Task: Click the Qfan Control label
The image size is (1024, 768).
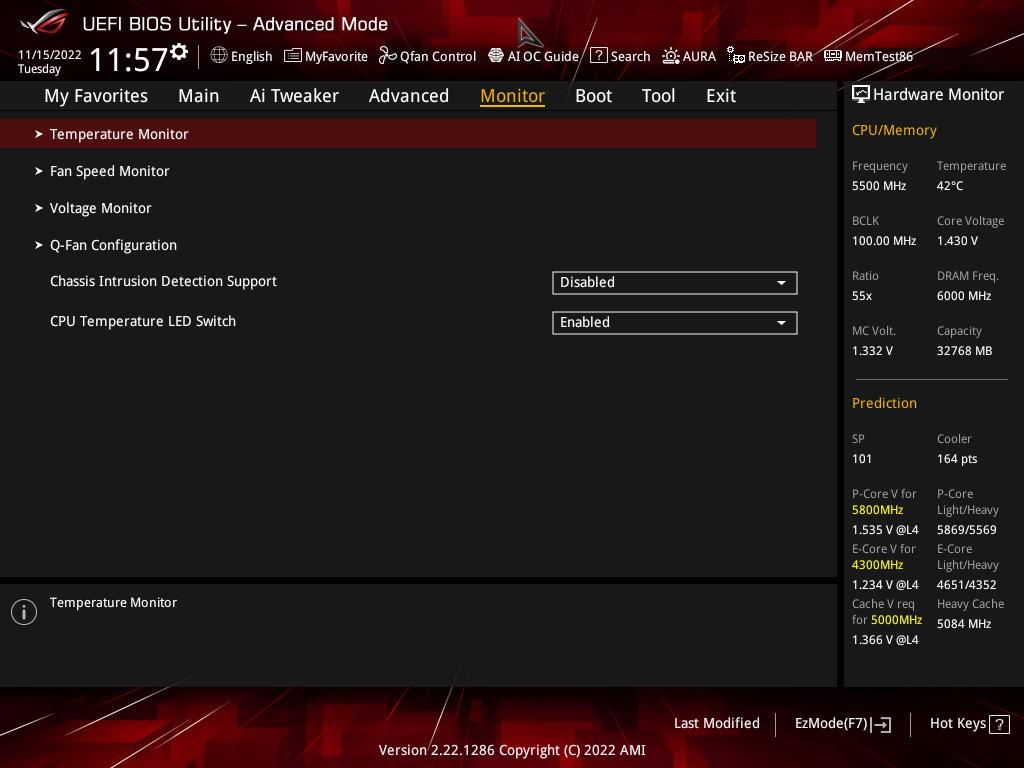Action: click(x=438, y=56)
